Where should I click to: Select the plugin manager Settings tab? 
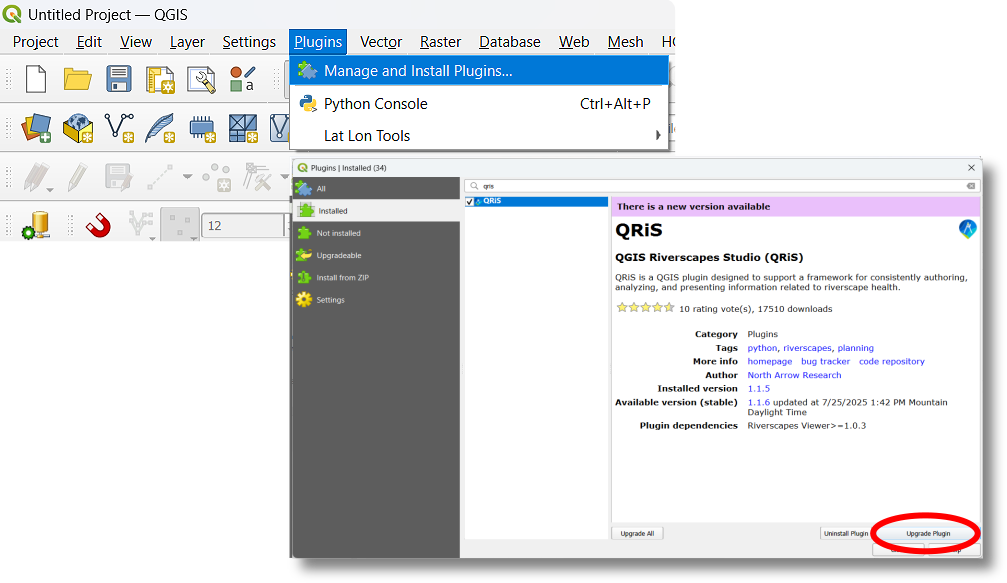tap(376, 300)
